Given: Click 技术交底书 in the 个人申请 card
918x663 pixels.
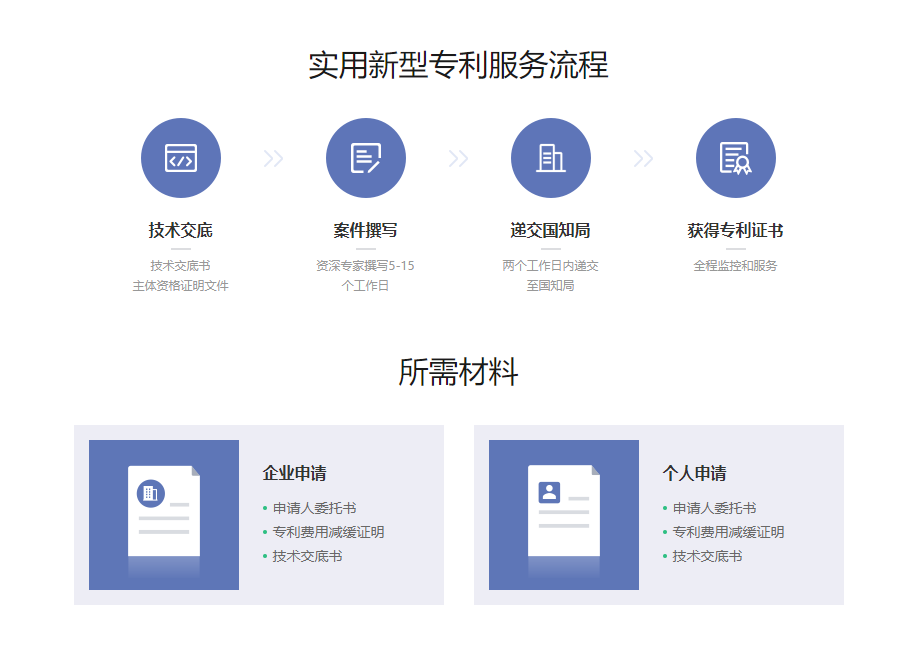Looking at the screenshot, I should (x=707, y=556).
